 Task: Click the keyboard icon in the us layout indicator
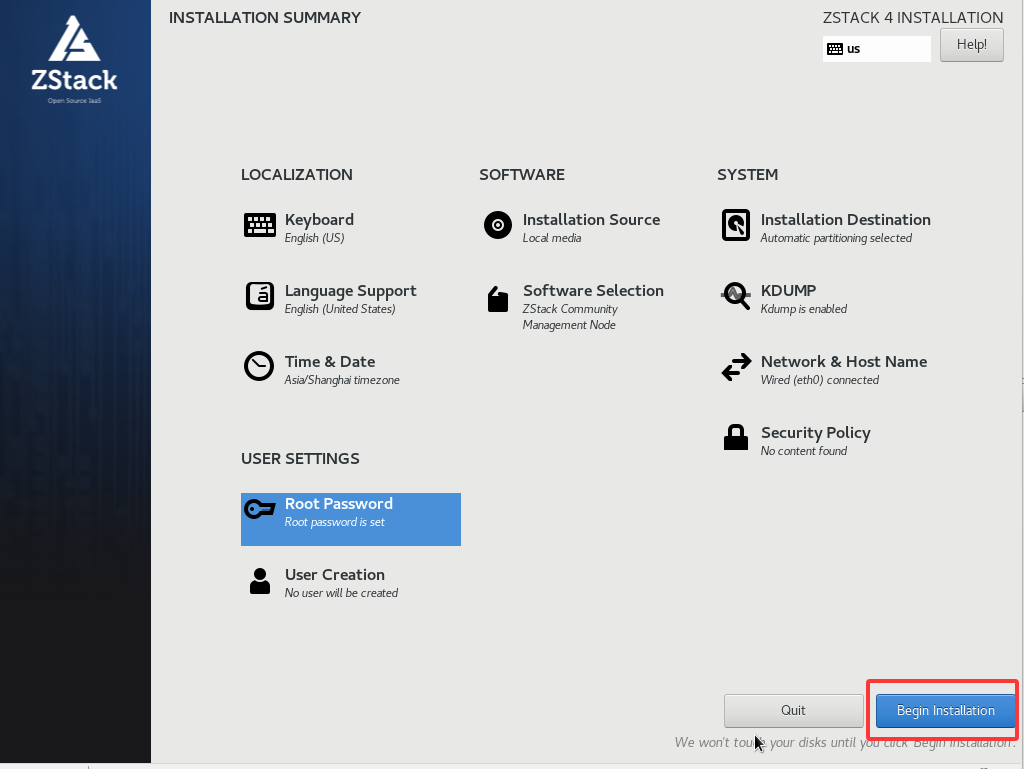(835, 49)
